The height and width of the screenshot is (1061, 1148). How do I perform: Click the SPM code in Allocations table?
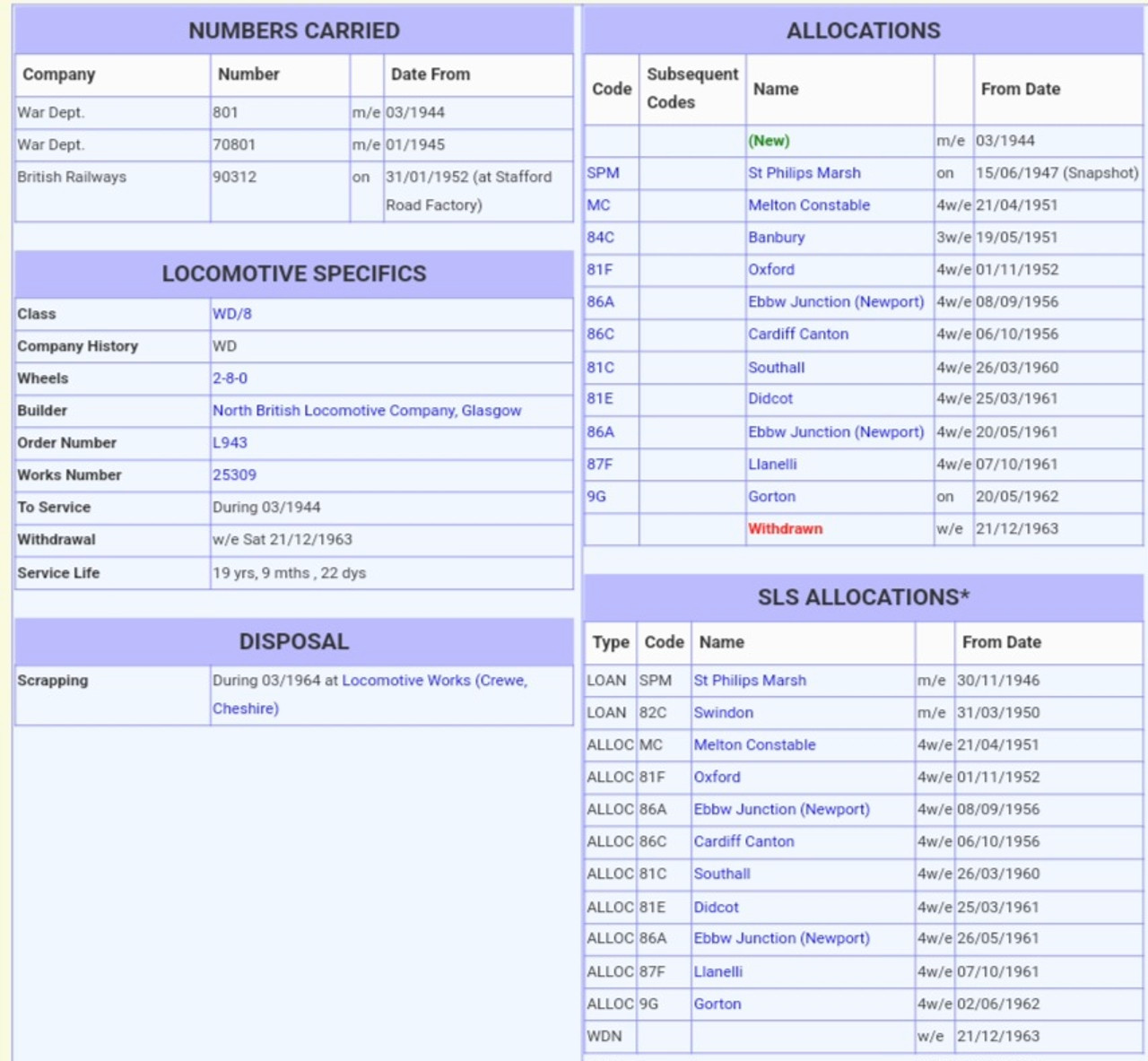pyautogui.click(x=603, y=173)
